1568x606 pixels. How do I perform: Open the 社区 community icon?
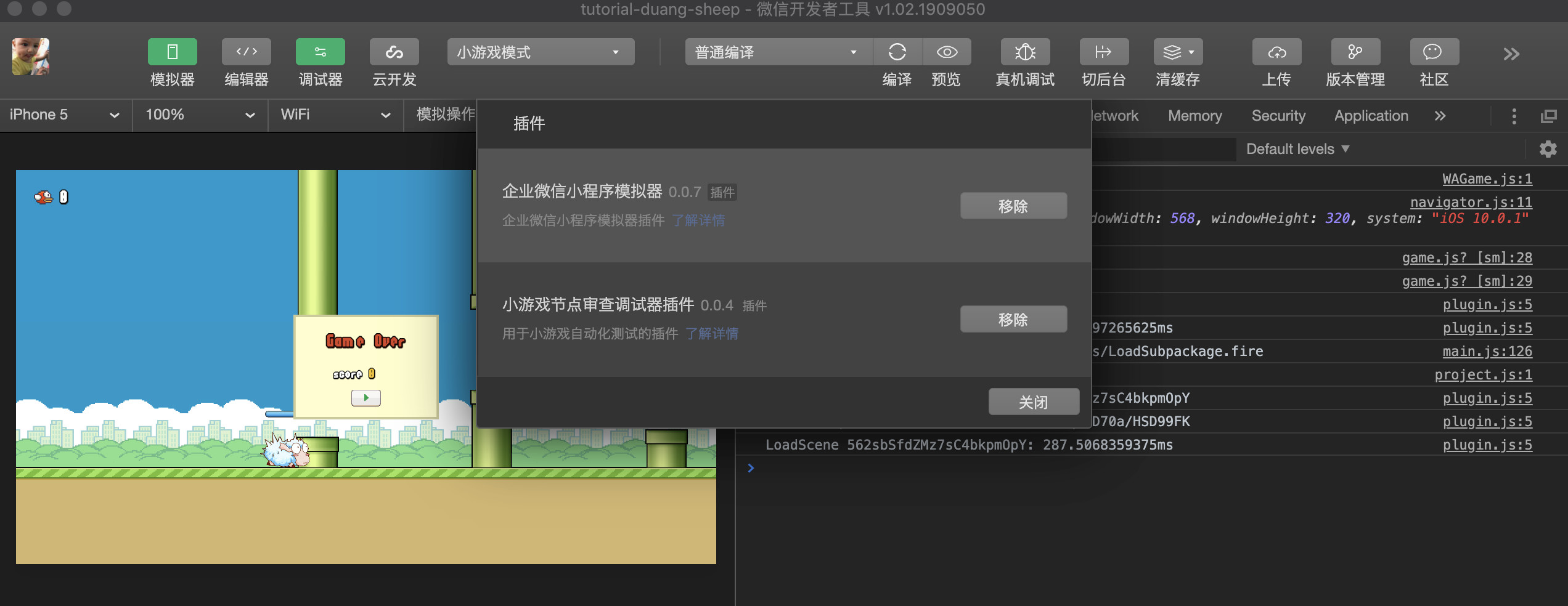tap(1434, 52)
